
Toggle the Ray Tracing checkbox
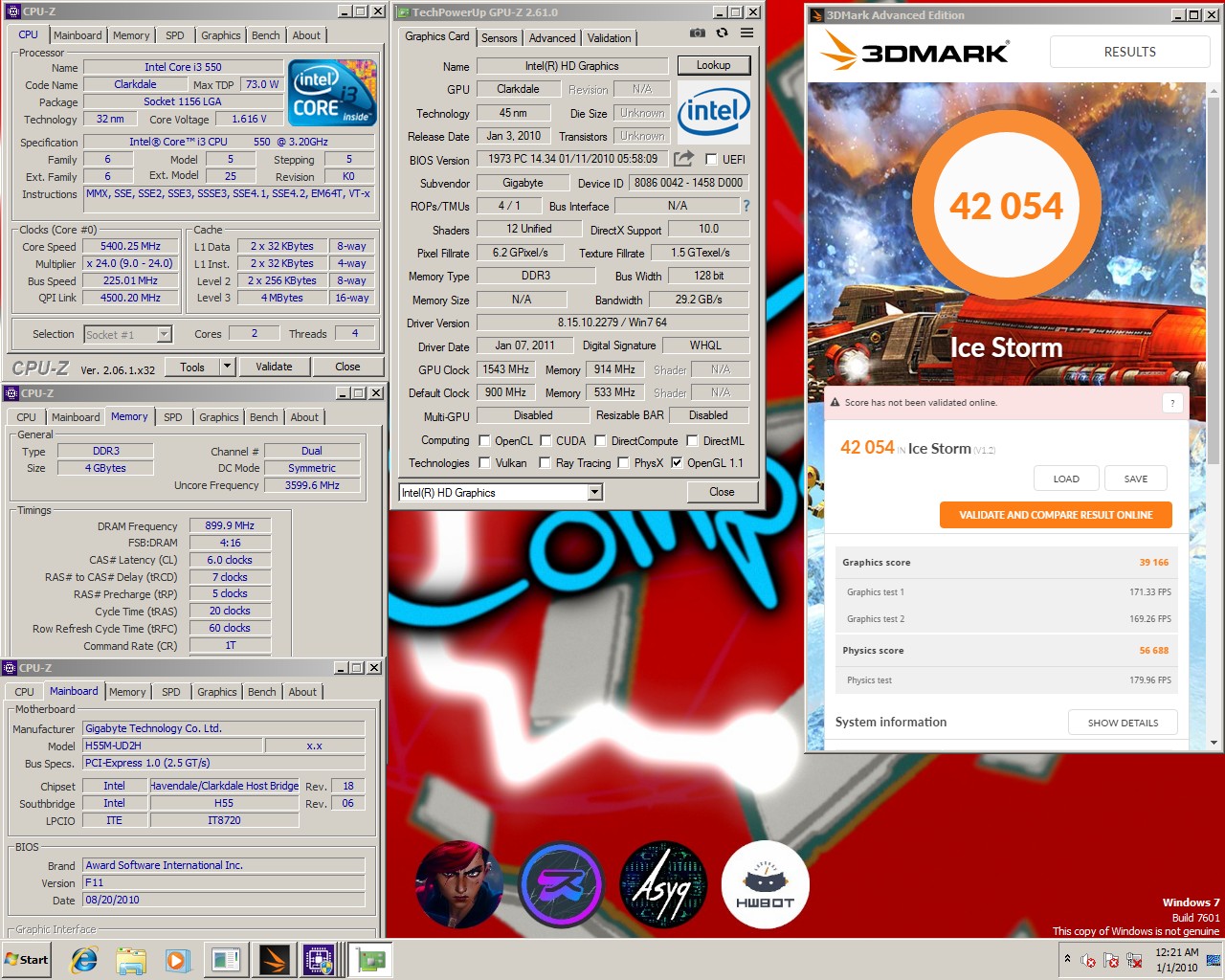(546, 463)
